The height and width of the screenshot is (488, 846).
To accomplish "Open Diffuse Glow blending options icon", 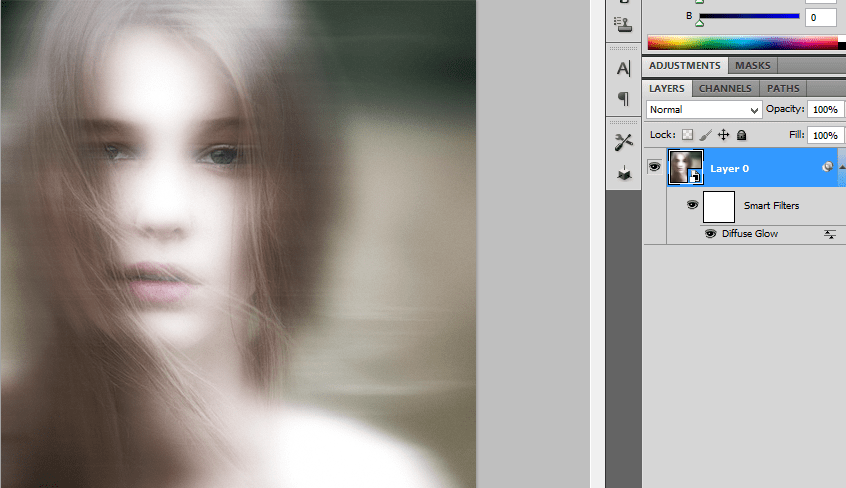I will [829, 233].
